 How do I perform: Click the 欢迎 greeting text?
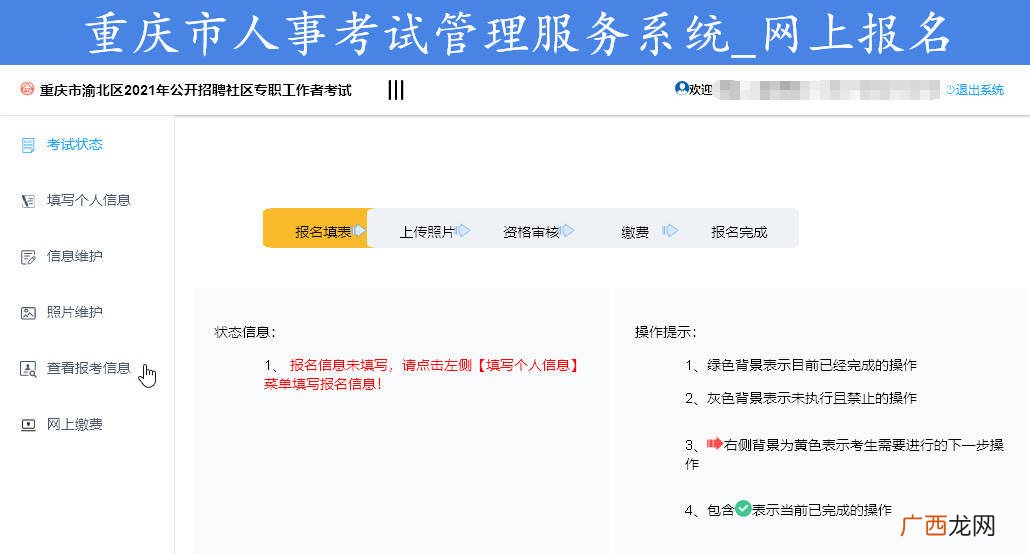pos(701,89)
